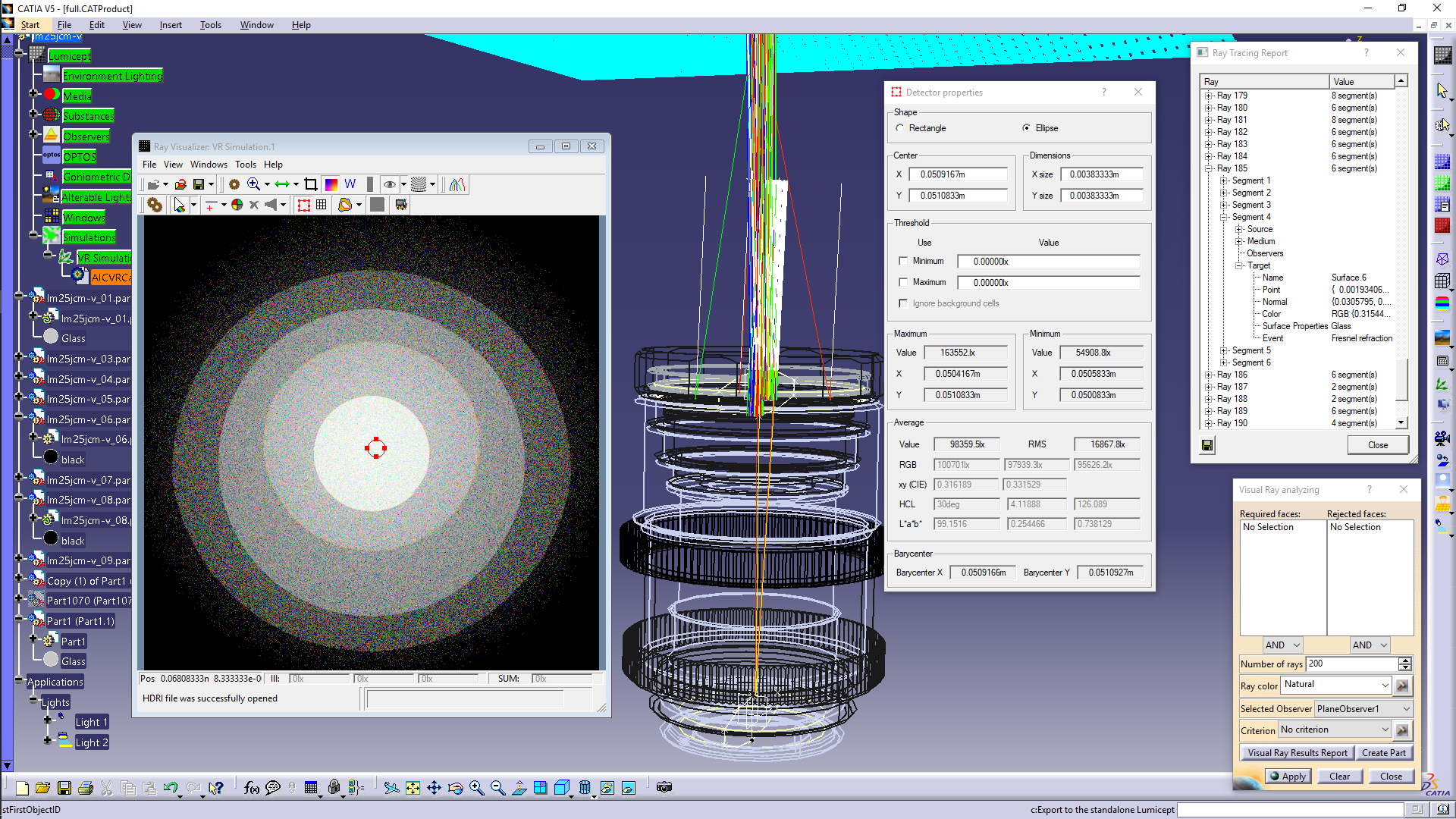Select Light 2 in spec tree
The image size is (1456, 819).
(x=91, y=742)
